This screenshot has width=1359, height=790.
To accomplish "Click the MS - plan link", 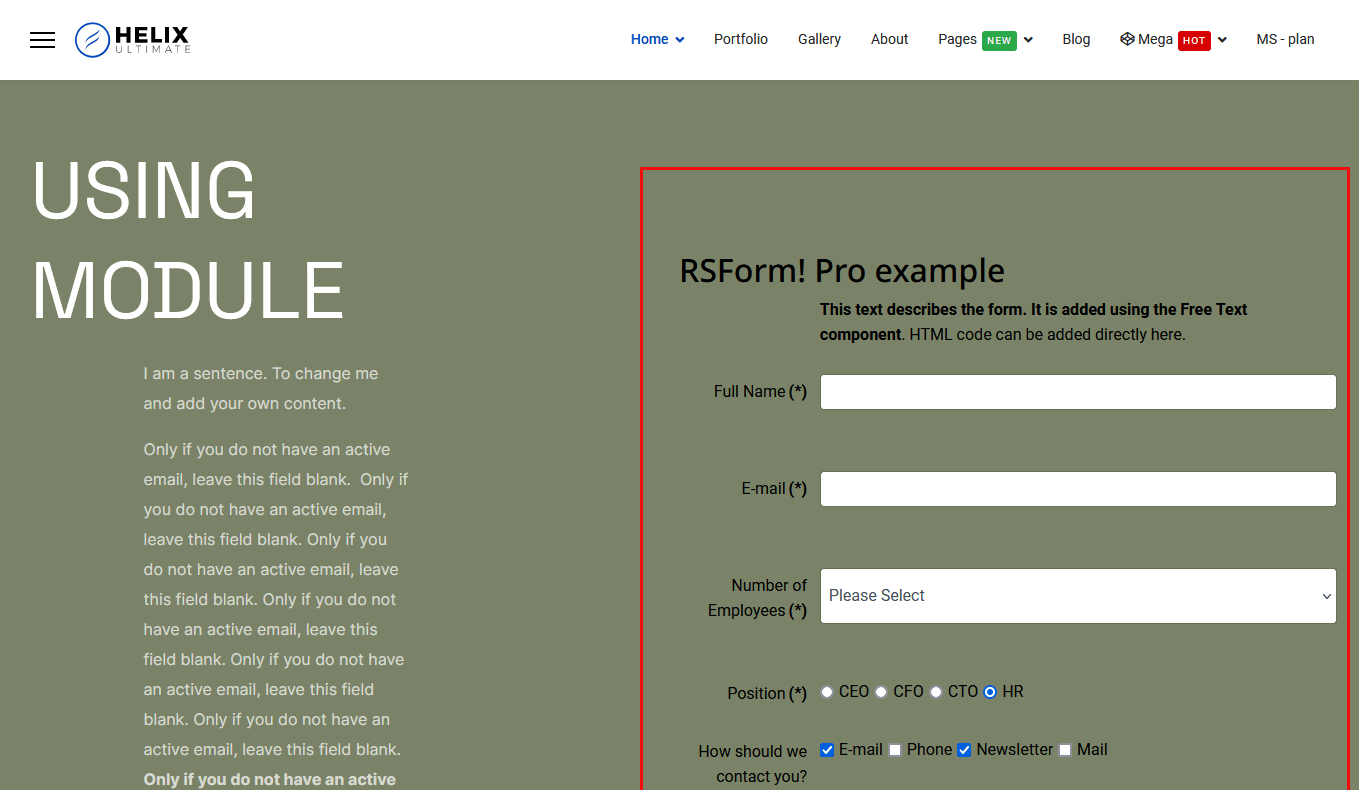I will [x=1285, y=39].
